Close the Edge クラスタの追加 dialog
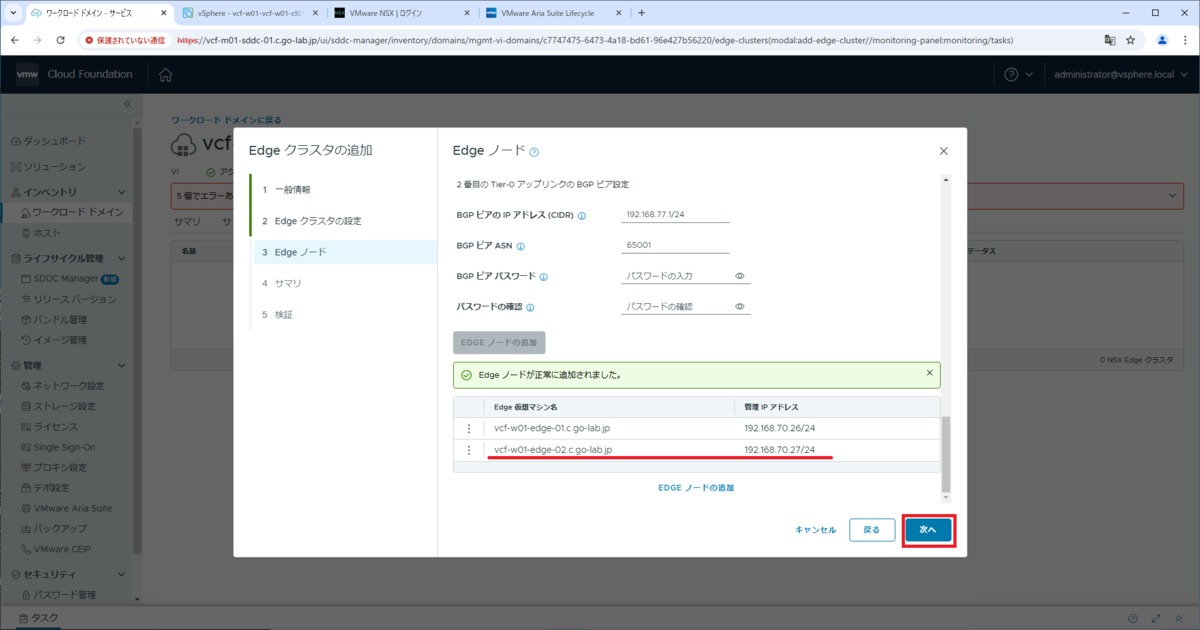The width and height of the screenshot is (1200, 630). point(943,151)
